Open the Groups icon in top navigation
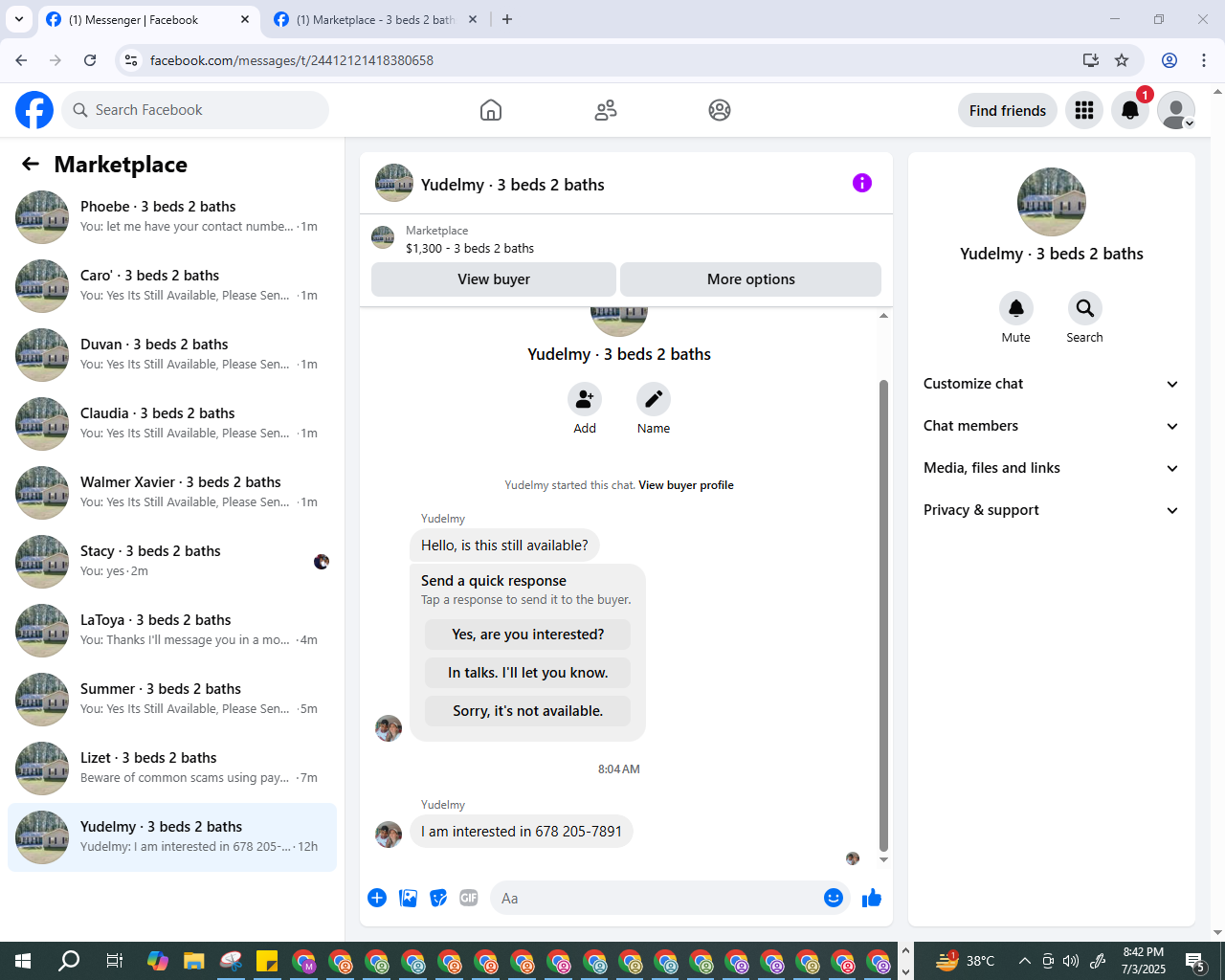Screen dimensions: 1225x980 [720, 110]
